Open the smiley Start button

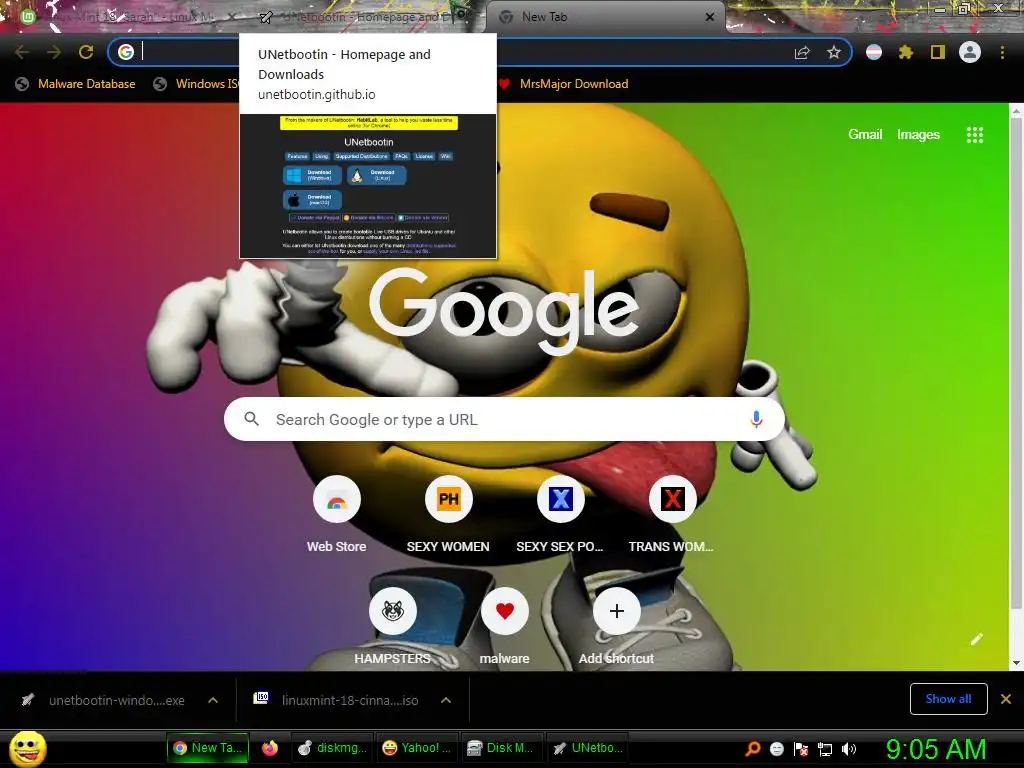[28, 748]
